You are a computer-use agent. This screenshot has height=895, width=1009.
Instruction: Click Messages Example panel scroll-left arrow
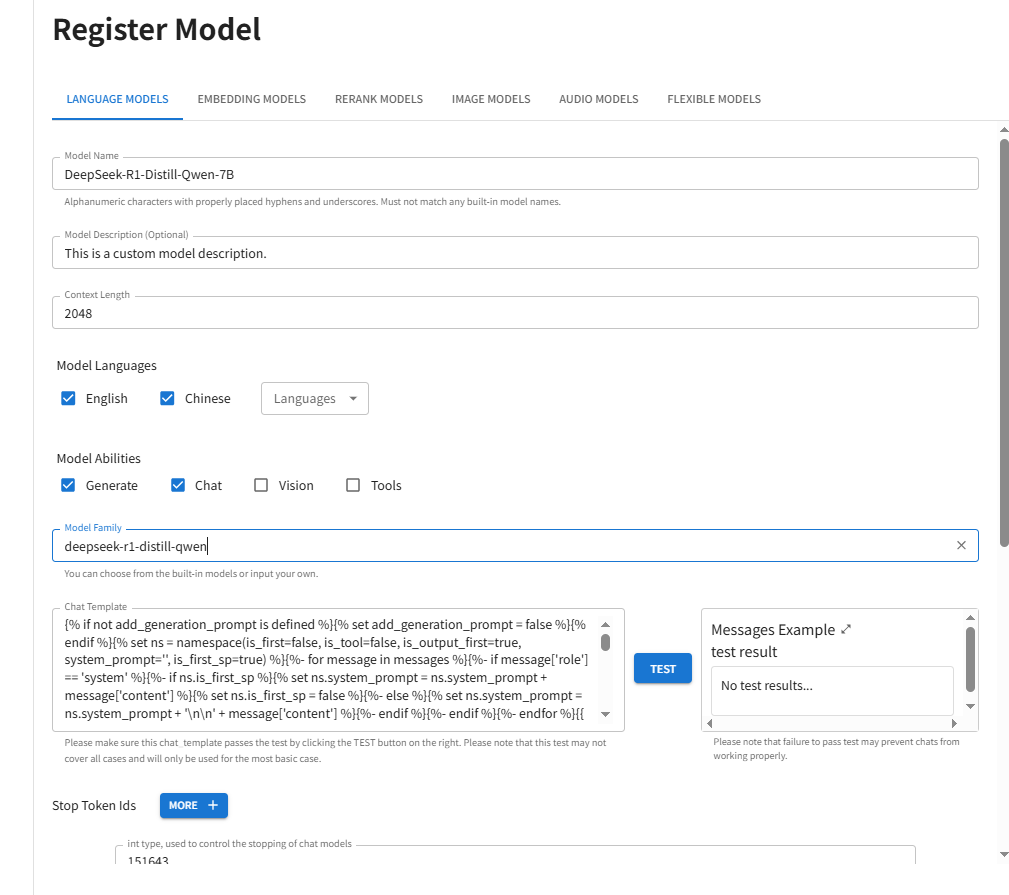[x=709, y=723]
